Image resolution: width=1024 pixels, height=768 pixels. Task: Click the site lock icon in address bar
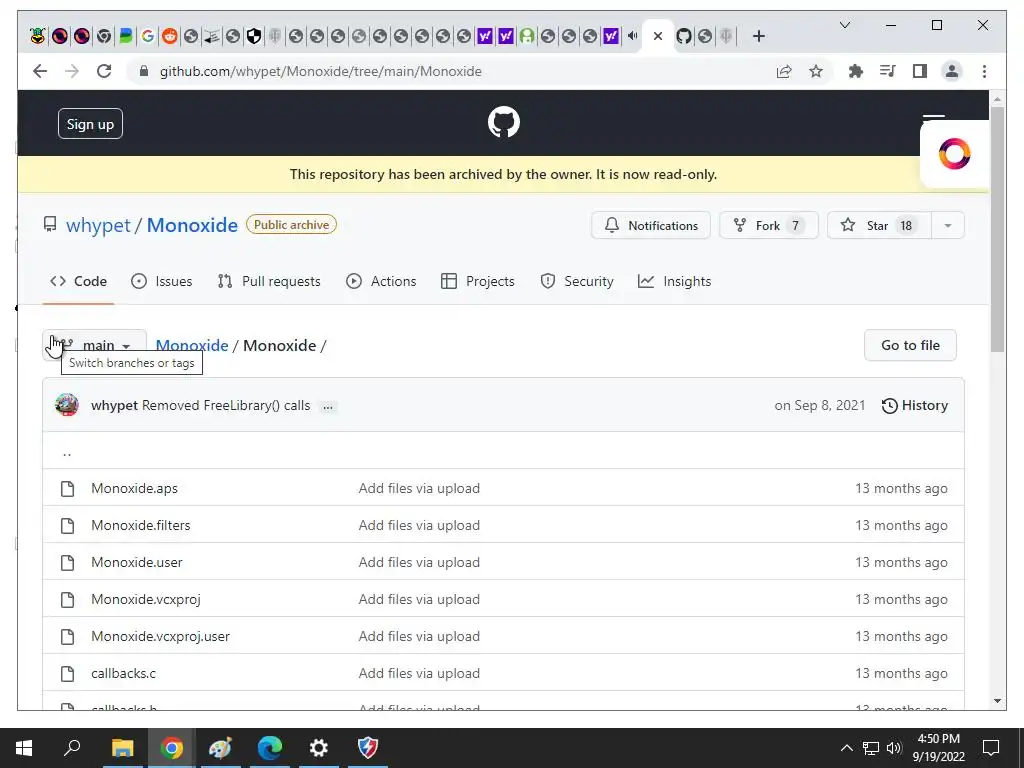click(144, 71)
